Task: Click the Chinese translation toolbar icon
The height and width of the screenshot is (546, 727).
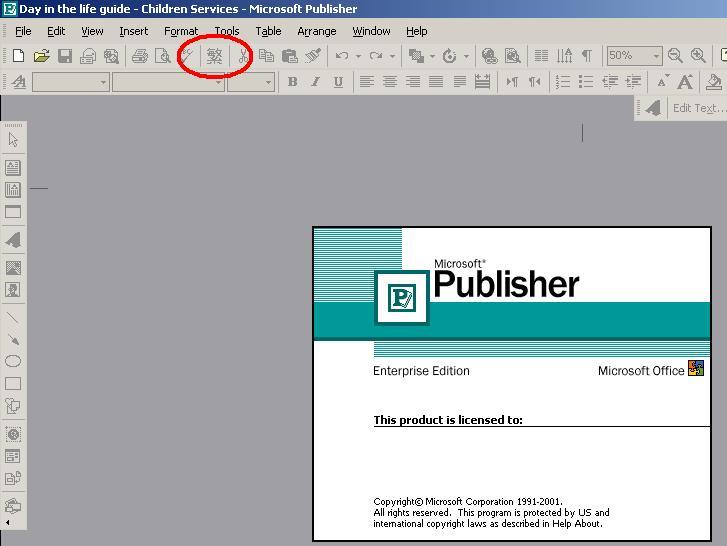Action: pos(214,56)
